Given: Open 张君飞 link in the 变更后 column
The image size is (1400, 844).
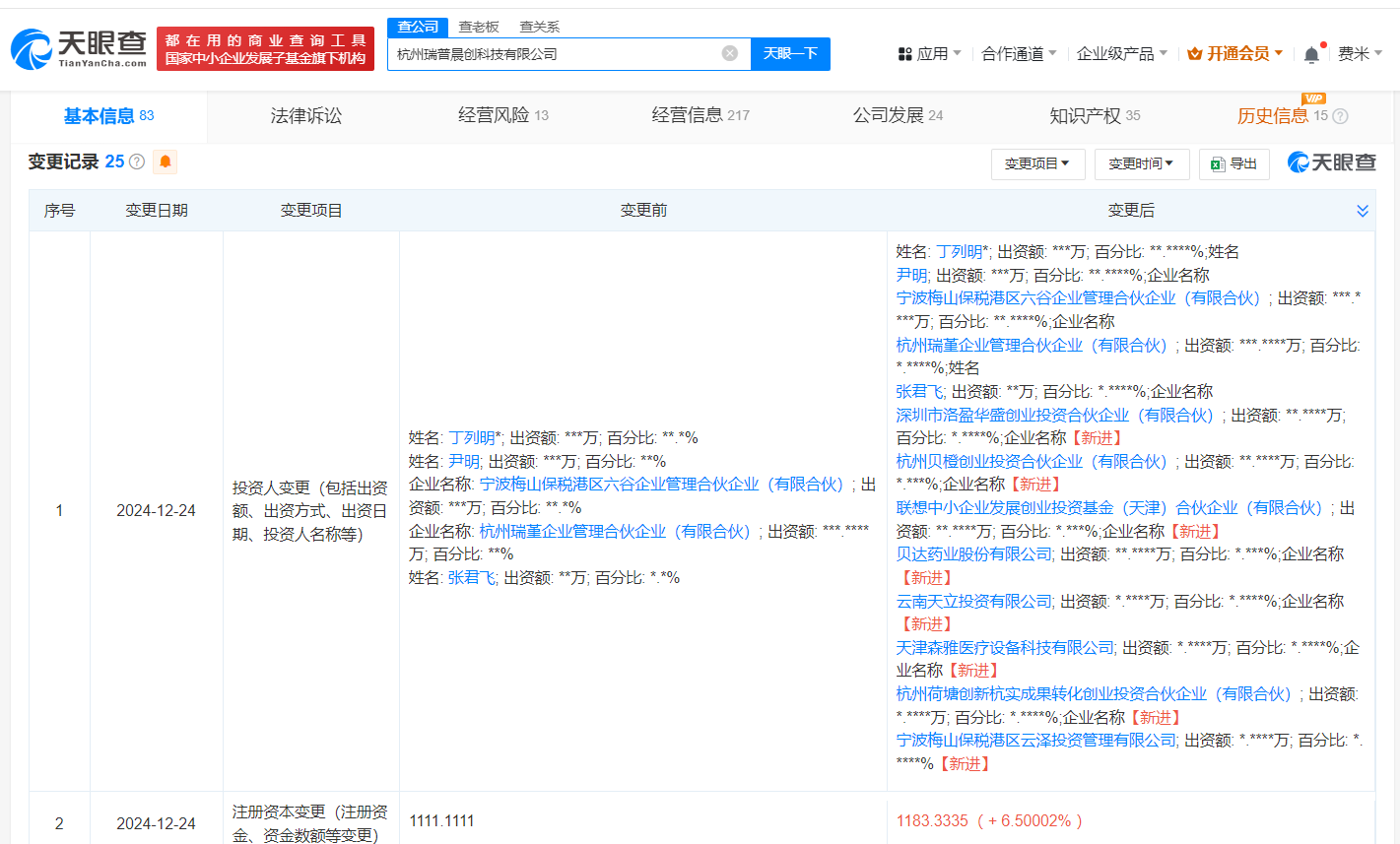Looking at the screenshot, I should point(920,392).
